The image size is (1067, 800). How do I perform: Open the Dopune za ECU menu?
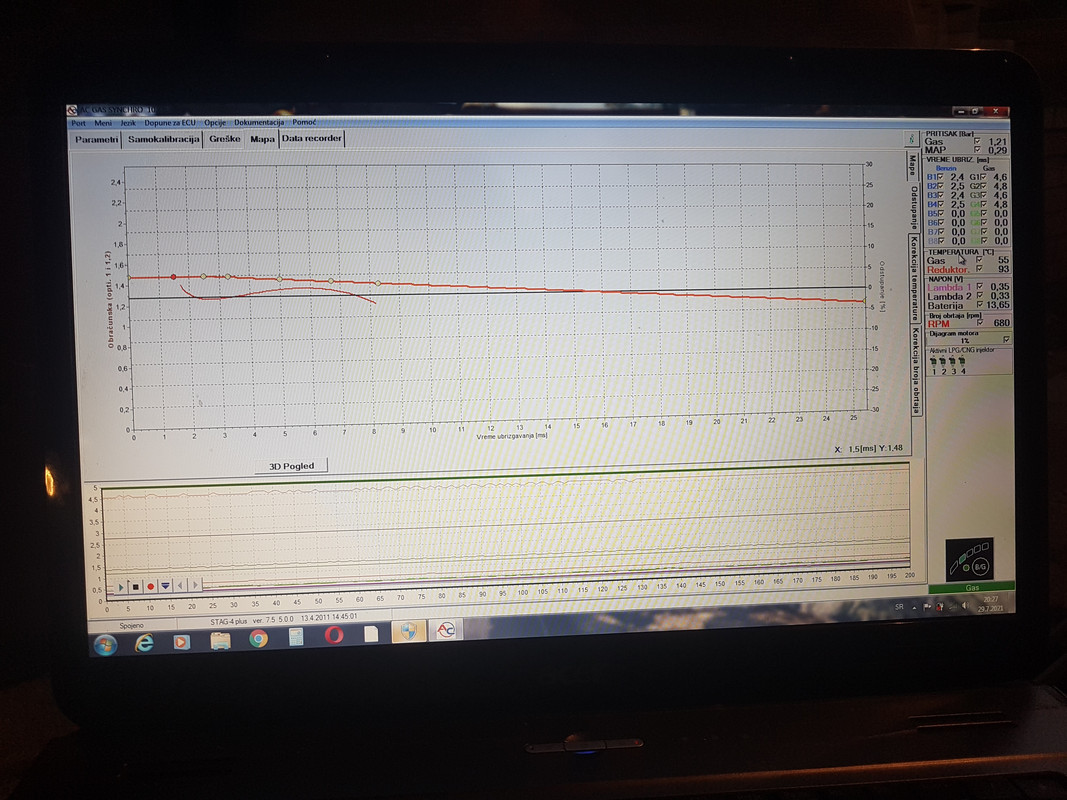(x=170, y=123)
